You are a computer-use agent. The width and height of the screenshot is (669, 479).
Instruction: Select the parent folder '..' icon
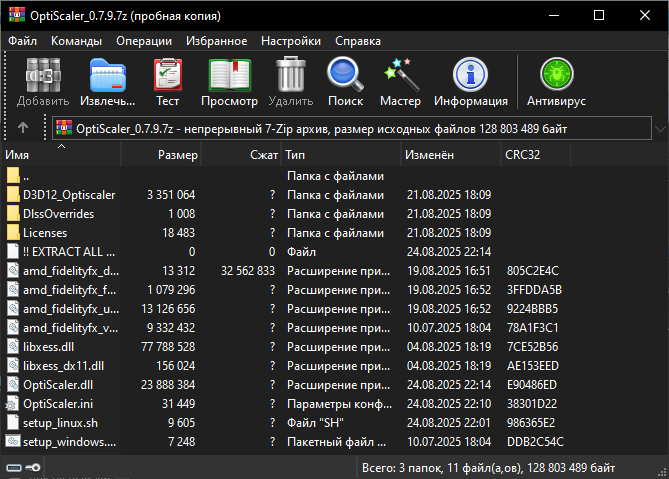point(13,175)
